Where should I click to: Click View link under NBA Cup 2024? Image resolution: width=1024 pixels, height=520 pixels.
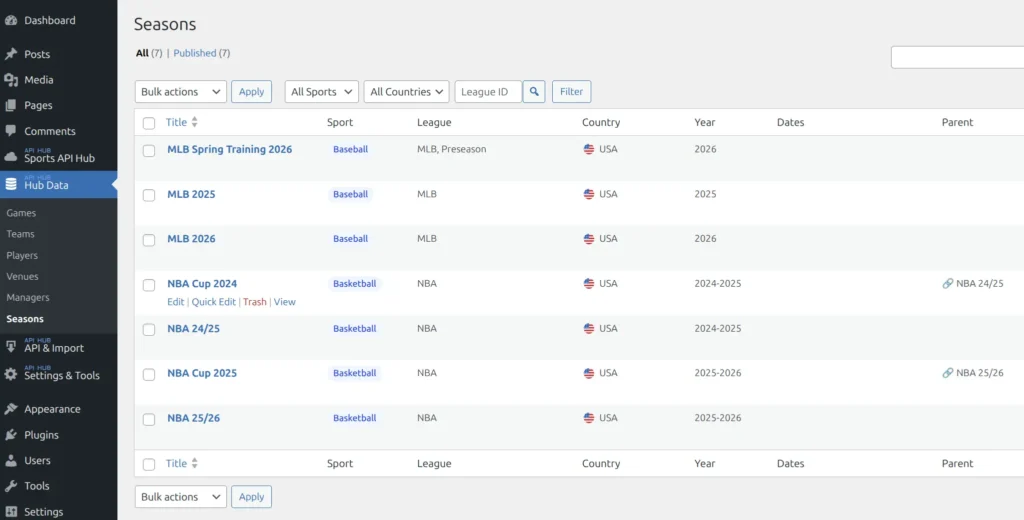[285, 302]
